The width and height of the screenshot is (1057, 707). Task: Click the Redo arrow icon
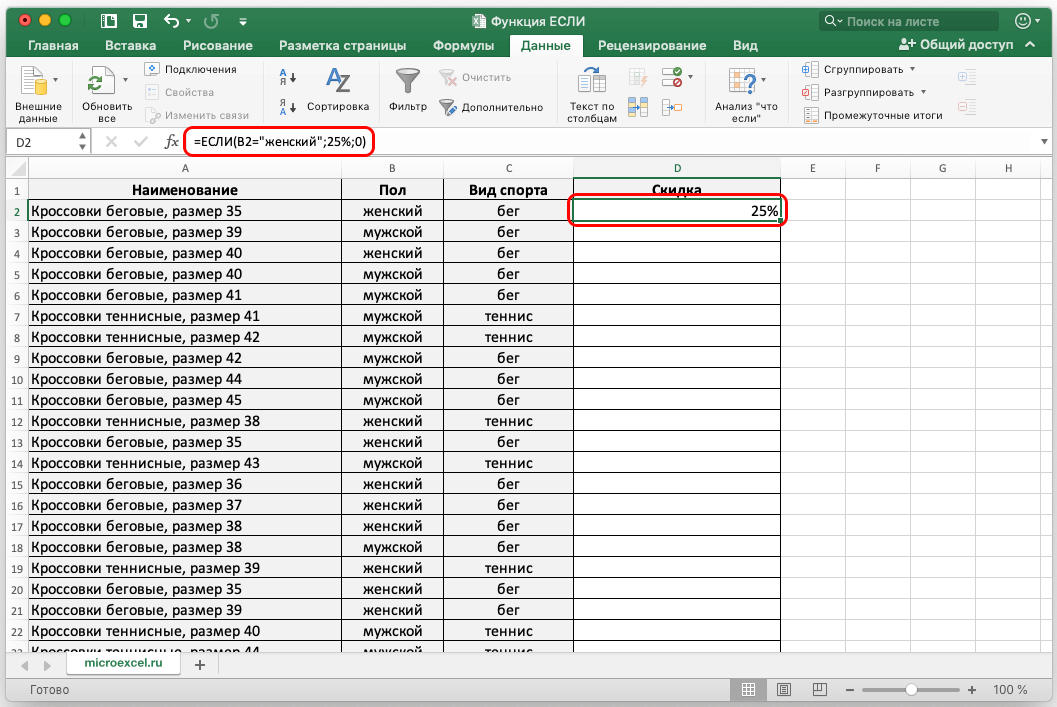211,21
